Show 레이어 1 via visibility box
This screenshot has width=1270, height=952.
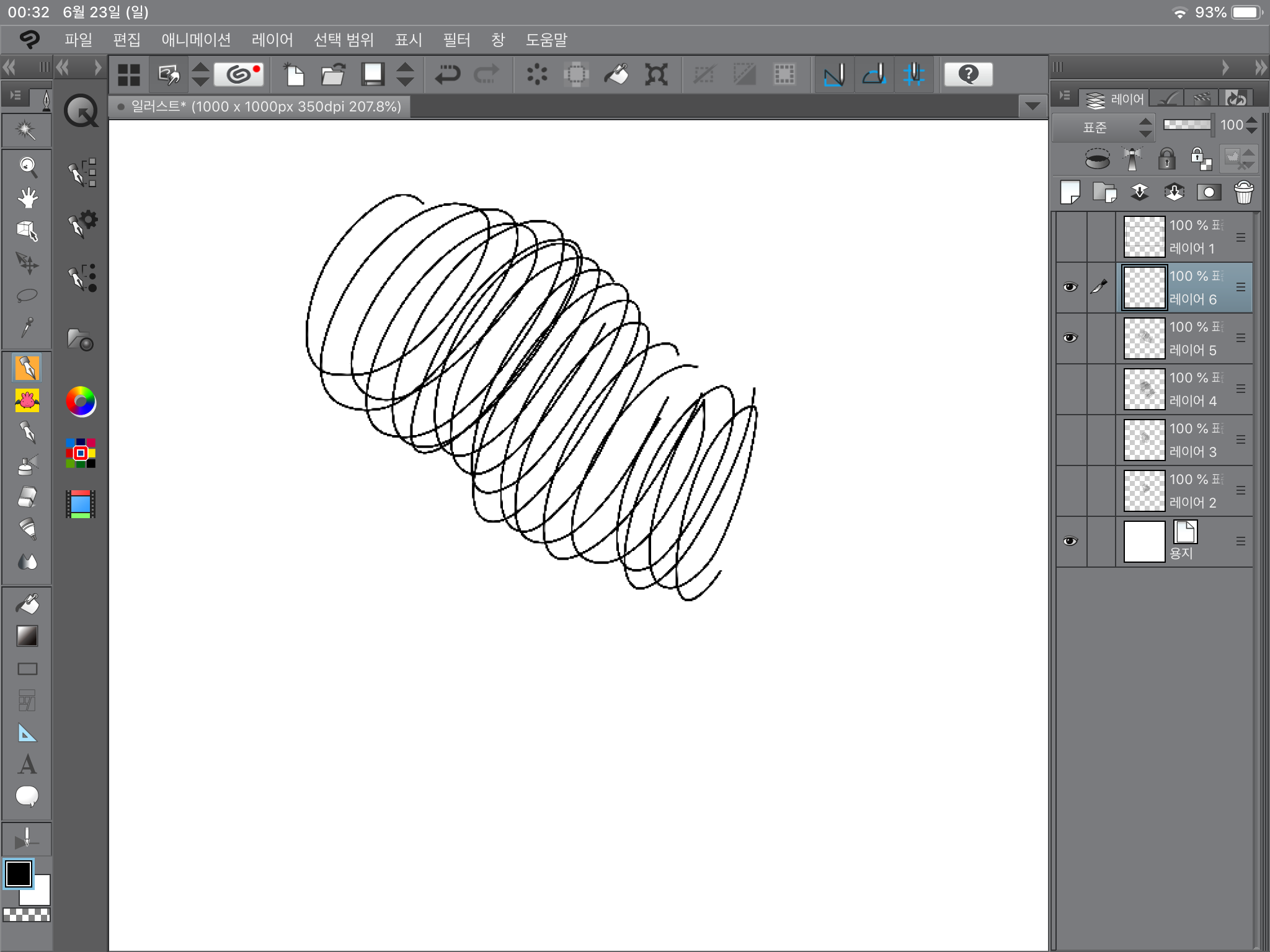1070,237
